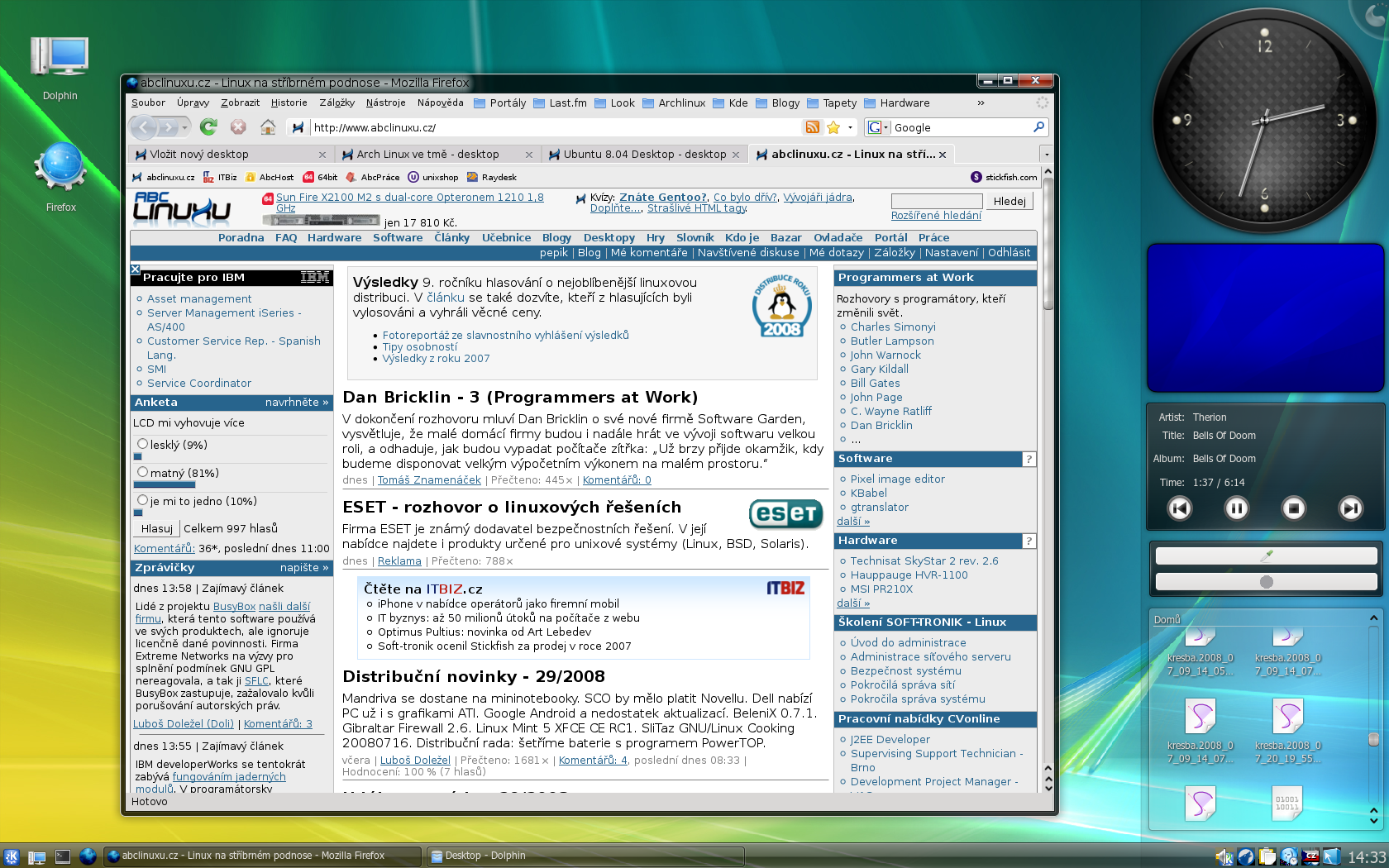Click the ABC Linuxu site logo
1389x868 pixels.
[182, 208]
